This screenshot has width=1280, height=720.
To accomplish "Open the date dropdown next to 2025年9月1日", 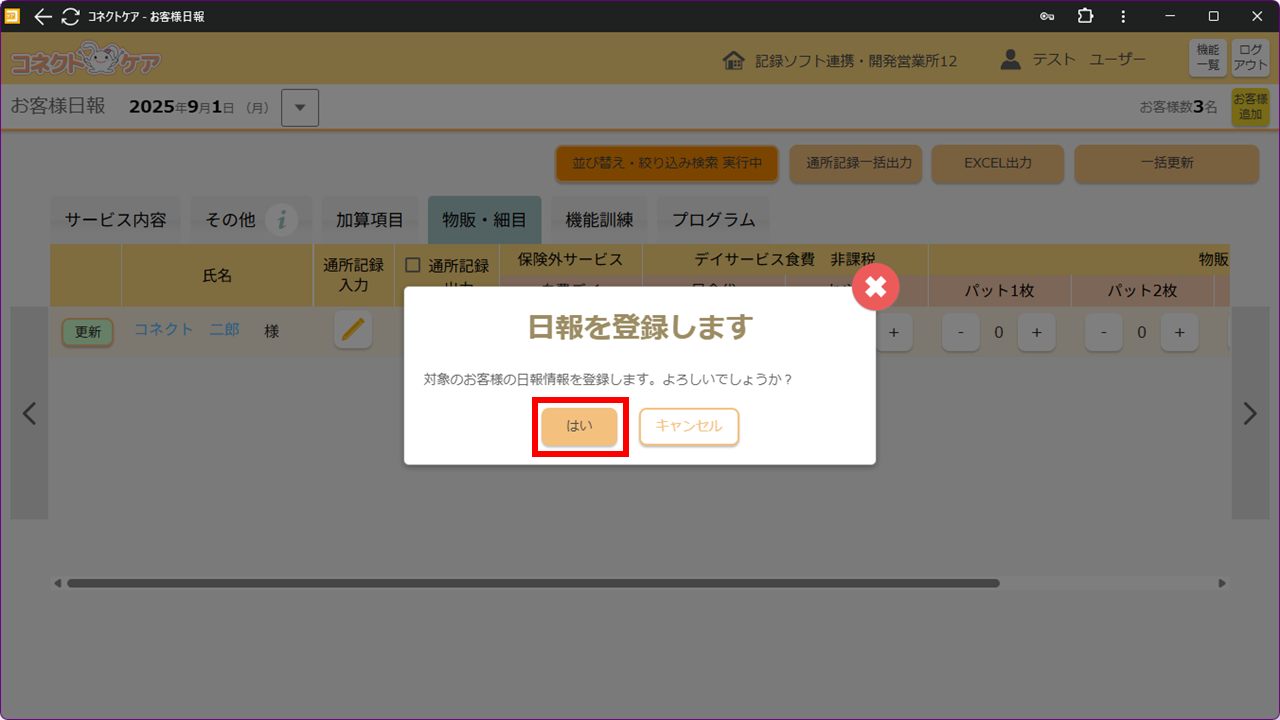I will click(x=300, y=108).
